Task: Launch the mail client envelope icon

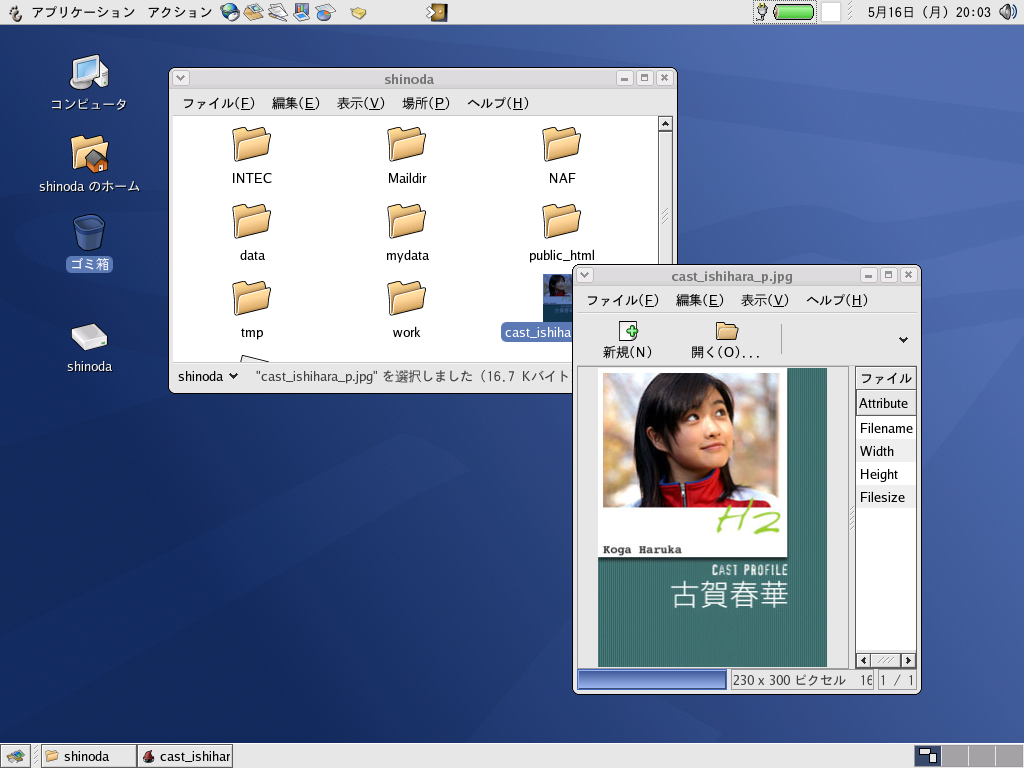Action: tap(253, 12)
